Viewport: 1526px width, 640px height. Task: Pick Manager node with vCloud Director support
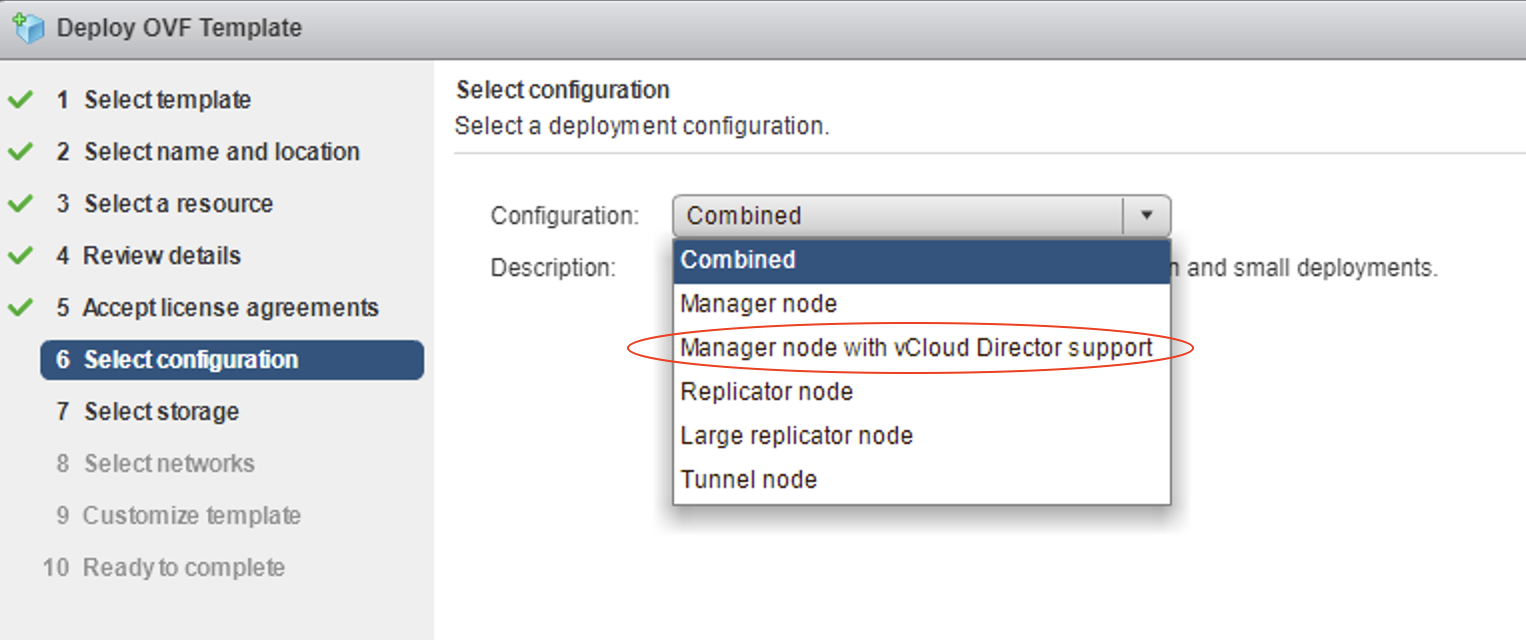point(916,348)
